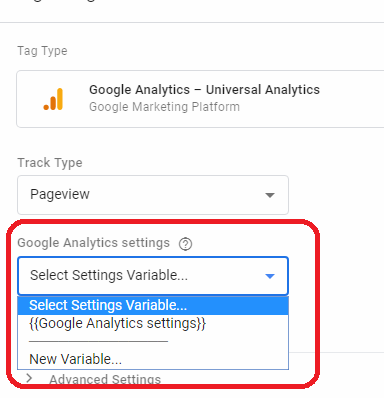Viewport: 384px width, 398px height.
Task: Click the Track Type field label
Action: point(50,163)
